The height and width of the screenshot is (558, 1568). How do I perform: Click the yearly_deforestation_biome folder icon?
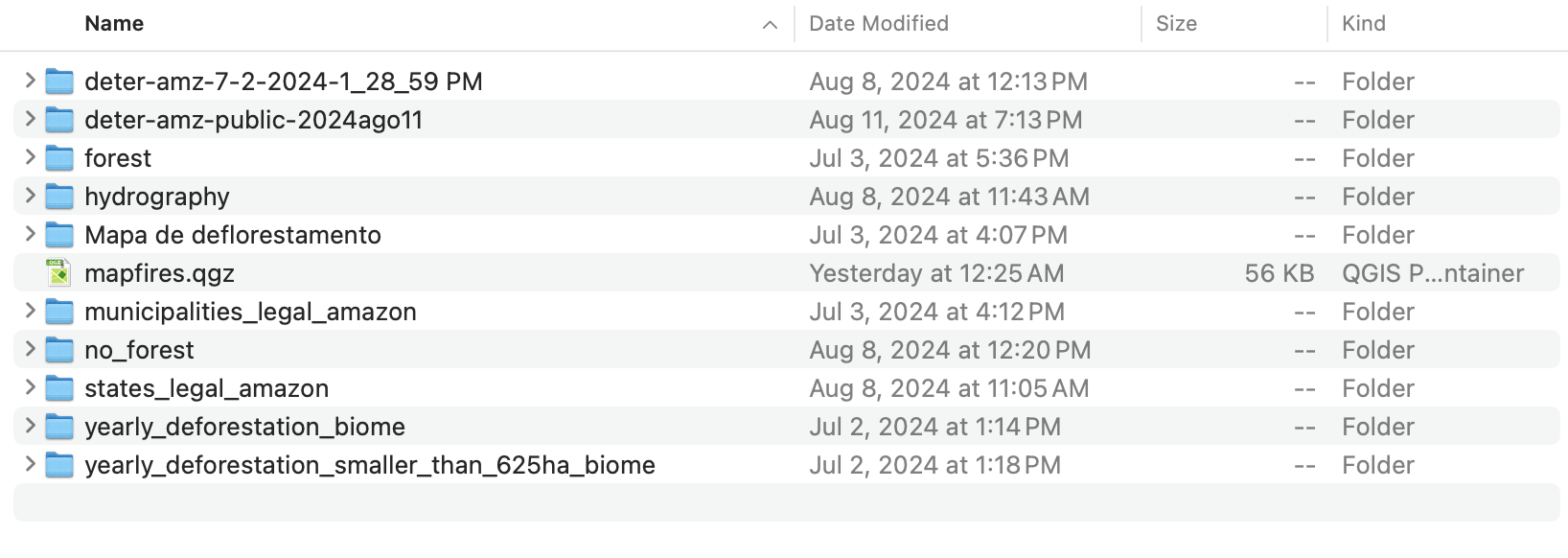pyautogui.click(x=59, y=427)
